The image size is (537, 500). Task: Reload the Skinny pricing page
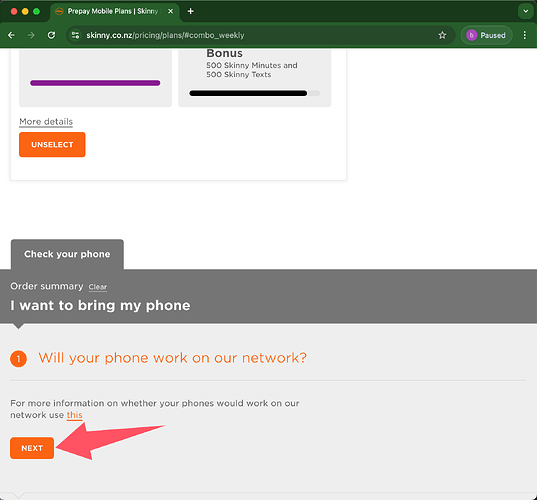(51, 35)
